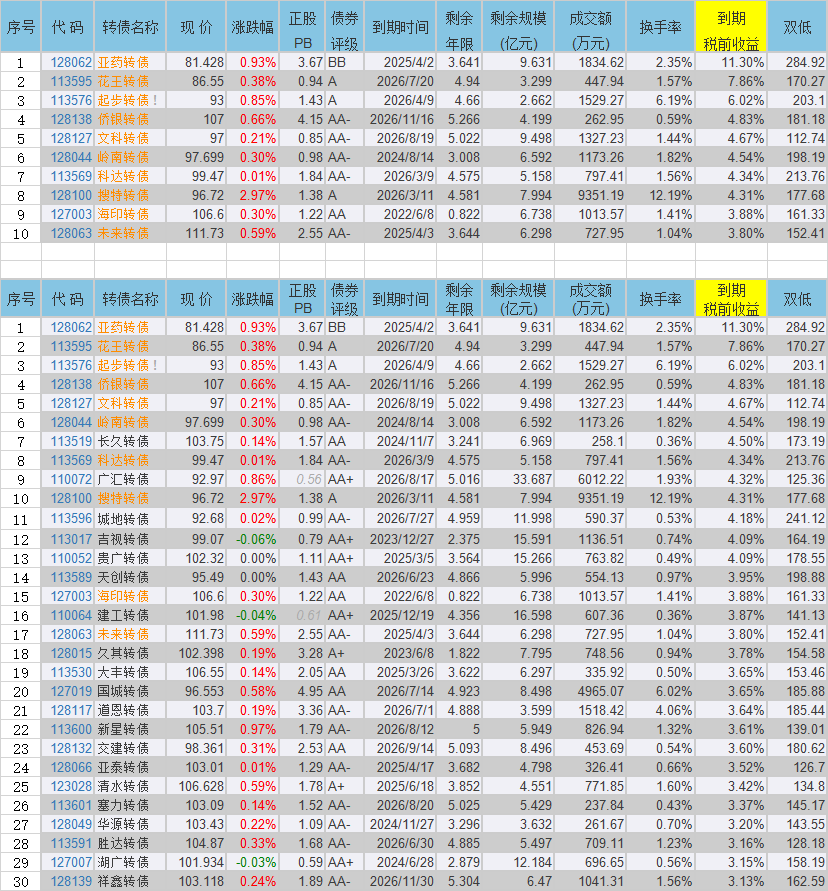Click the -0.06% change of 吉视转债

tap(256, 539)
